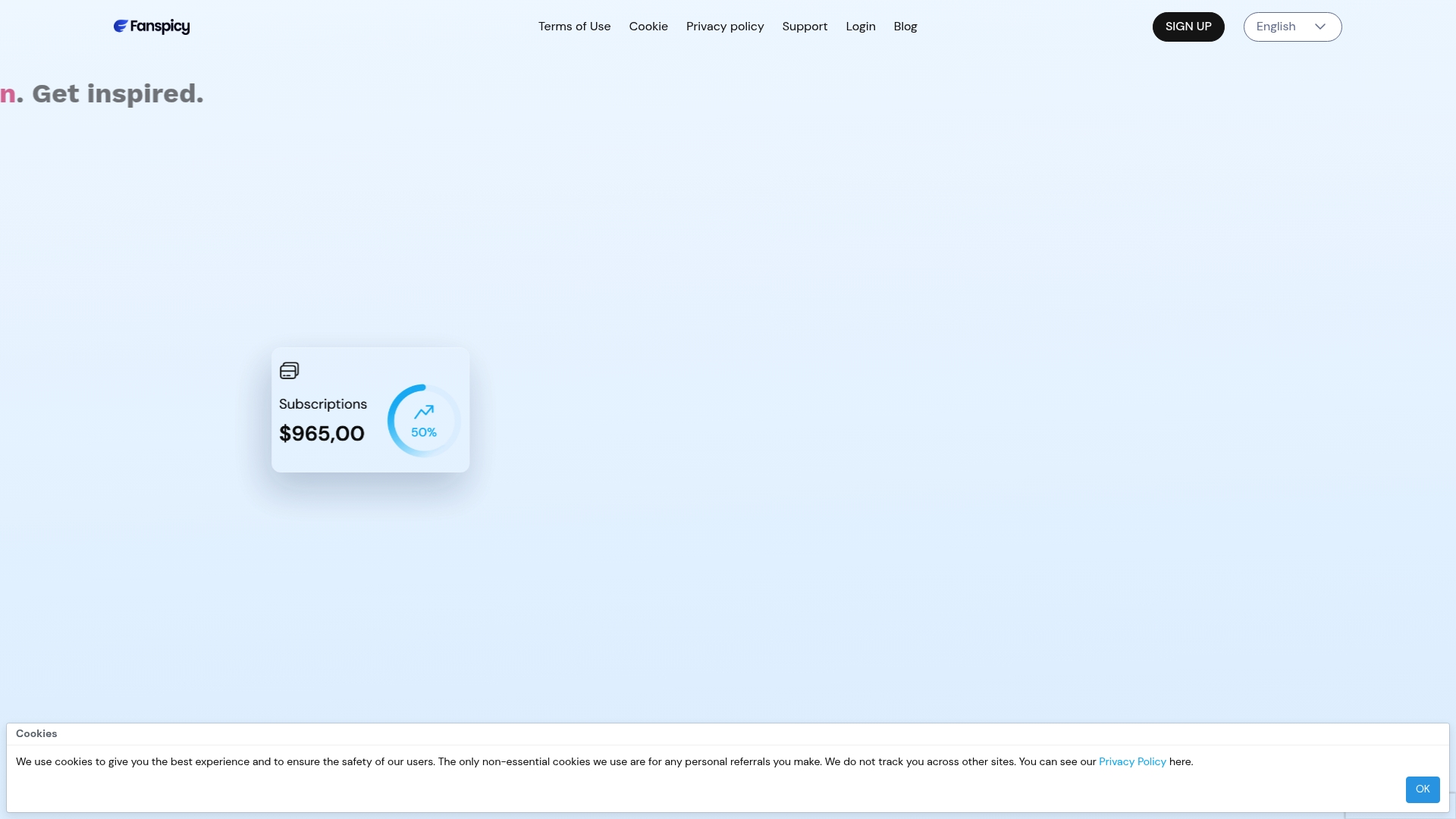This screenshot has width=1456, height=819.
Task: Open the Login page
Action: 860,27
